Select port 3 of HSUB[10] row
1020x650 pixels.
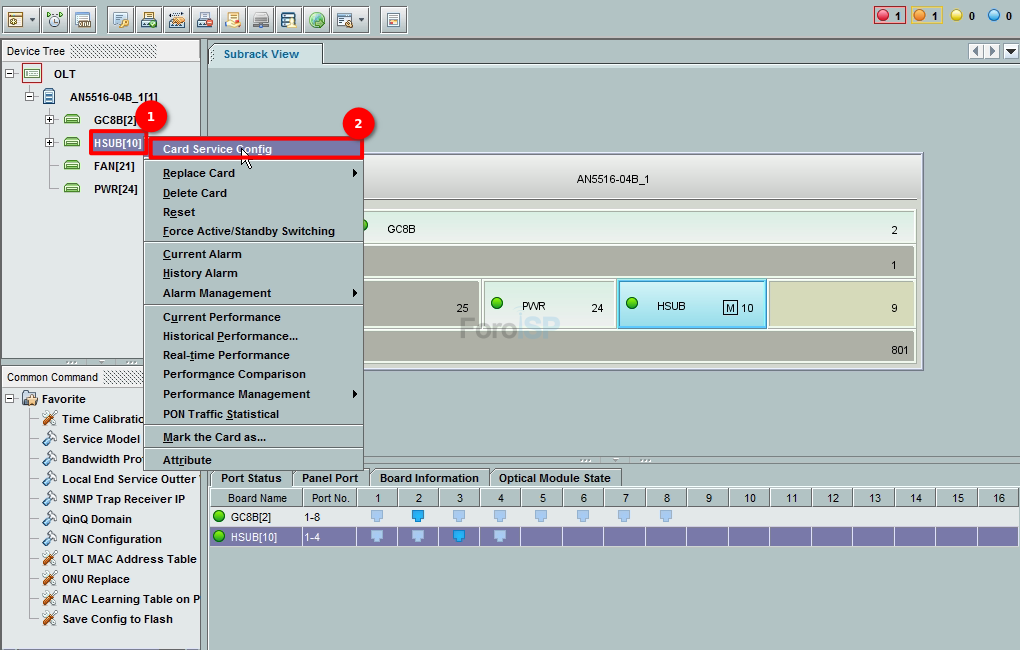pos(460,536)
